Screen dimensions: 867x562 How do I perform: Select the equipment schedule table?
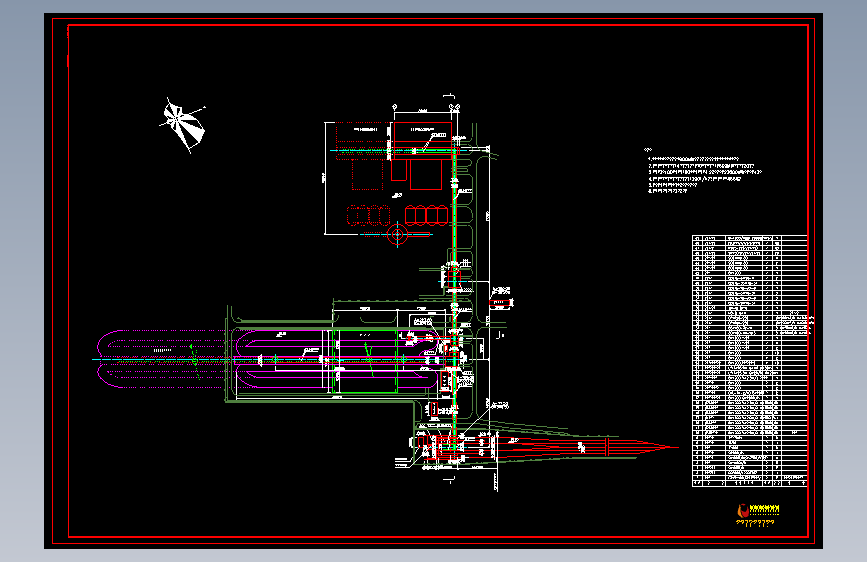pyautogui.click(x=750, y=361)
